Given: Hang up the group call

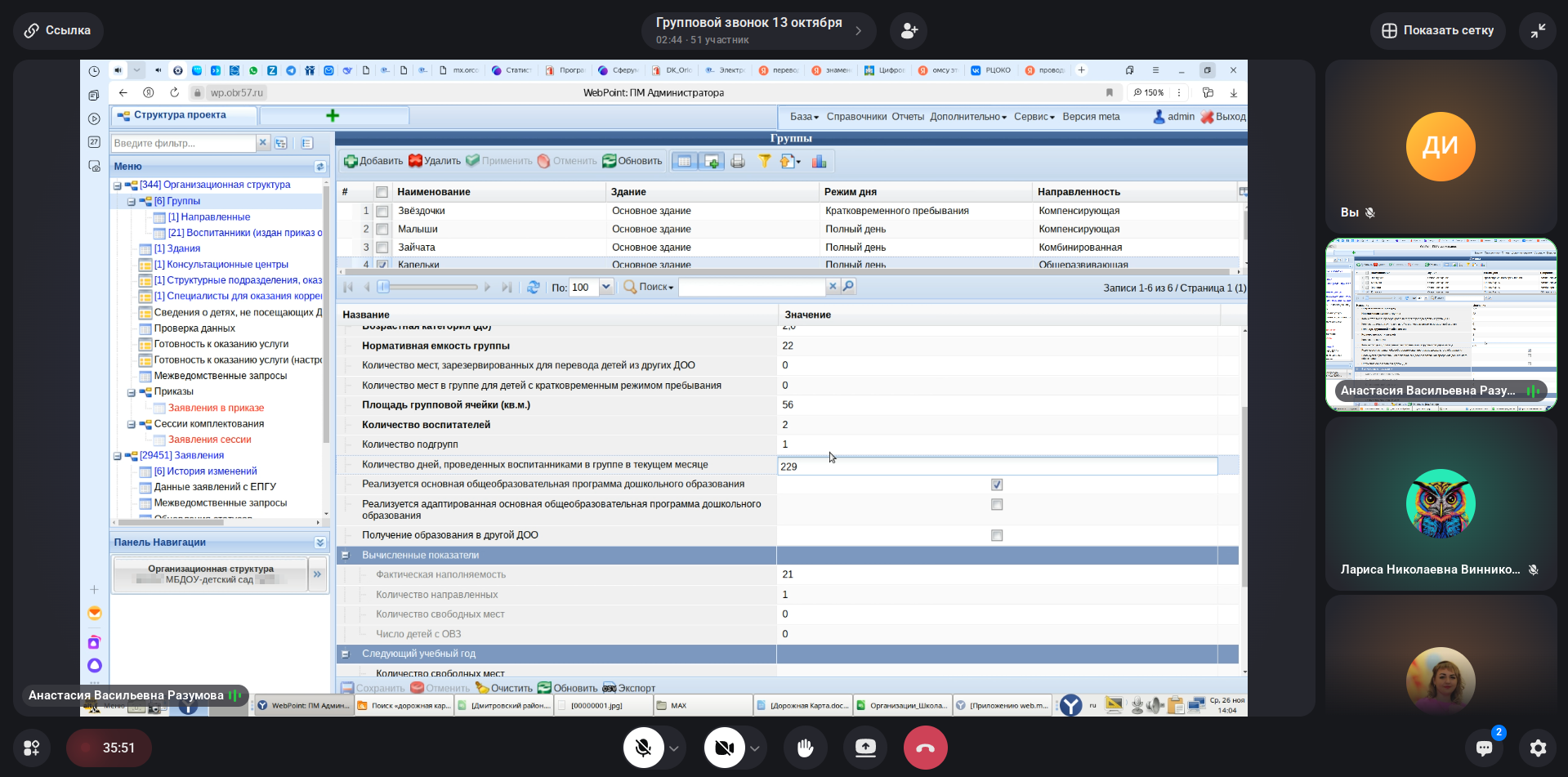Looking at the screenshot, I should pyautogui.click(x=925, y=748).
